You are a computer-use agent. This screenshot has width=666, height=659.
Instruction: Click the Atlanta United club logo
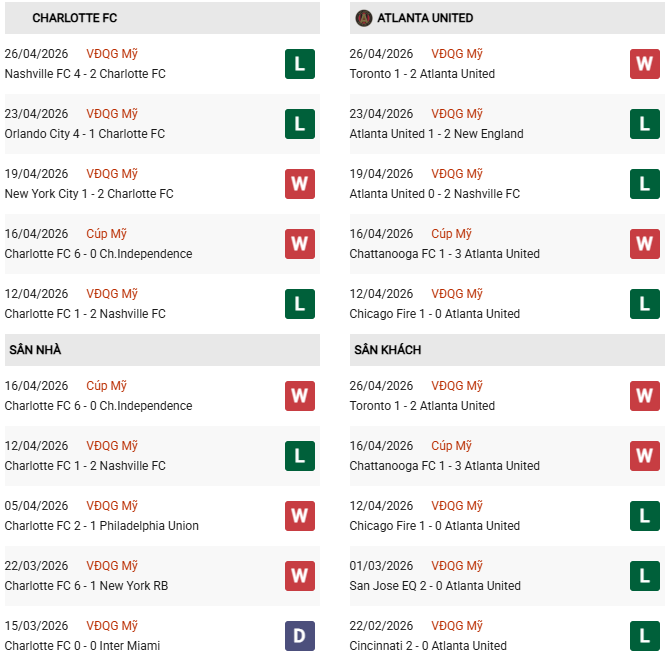coord(364,18)
